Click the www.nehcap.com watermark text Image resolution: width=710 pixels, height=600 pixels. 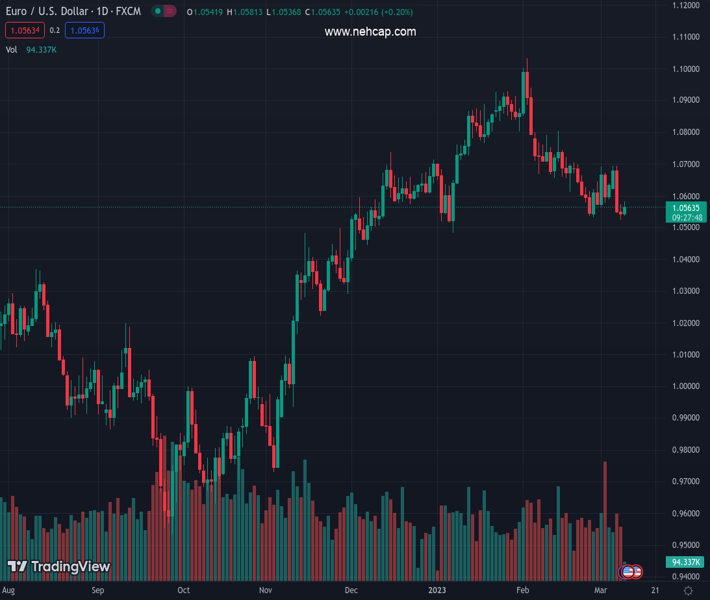point(370,32)
